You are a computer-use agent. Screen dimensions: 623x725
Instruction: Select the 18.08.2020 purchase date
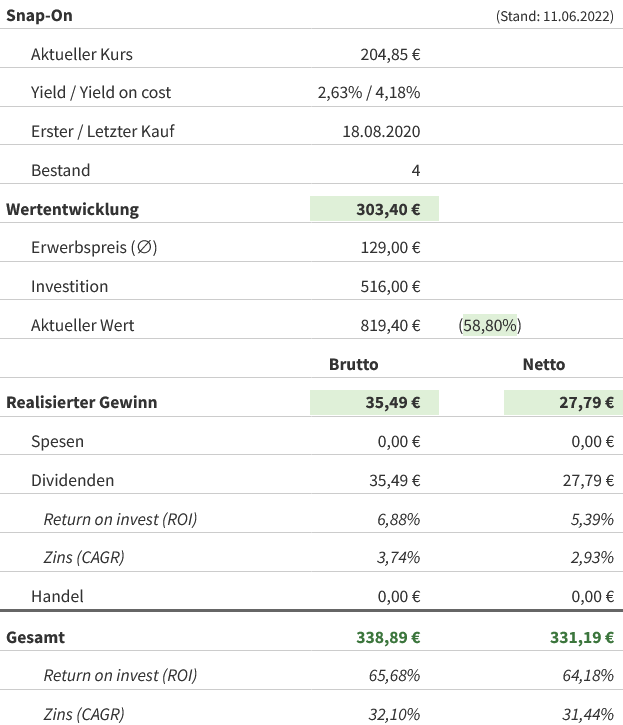pyautogui.click(x=381, y=131)
